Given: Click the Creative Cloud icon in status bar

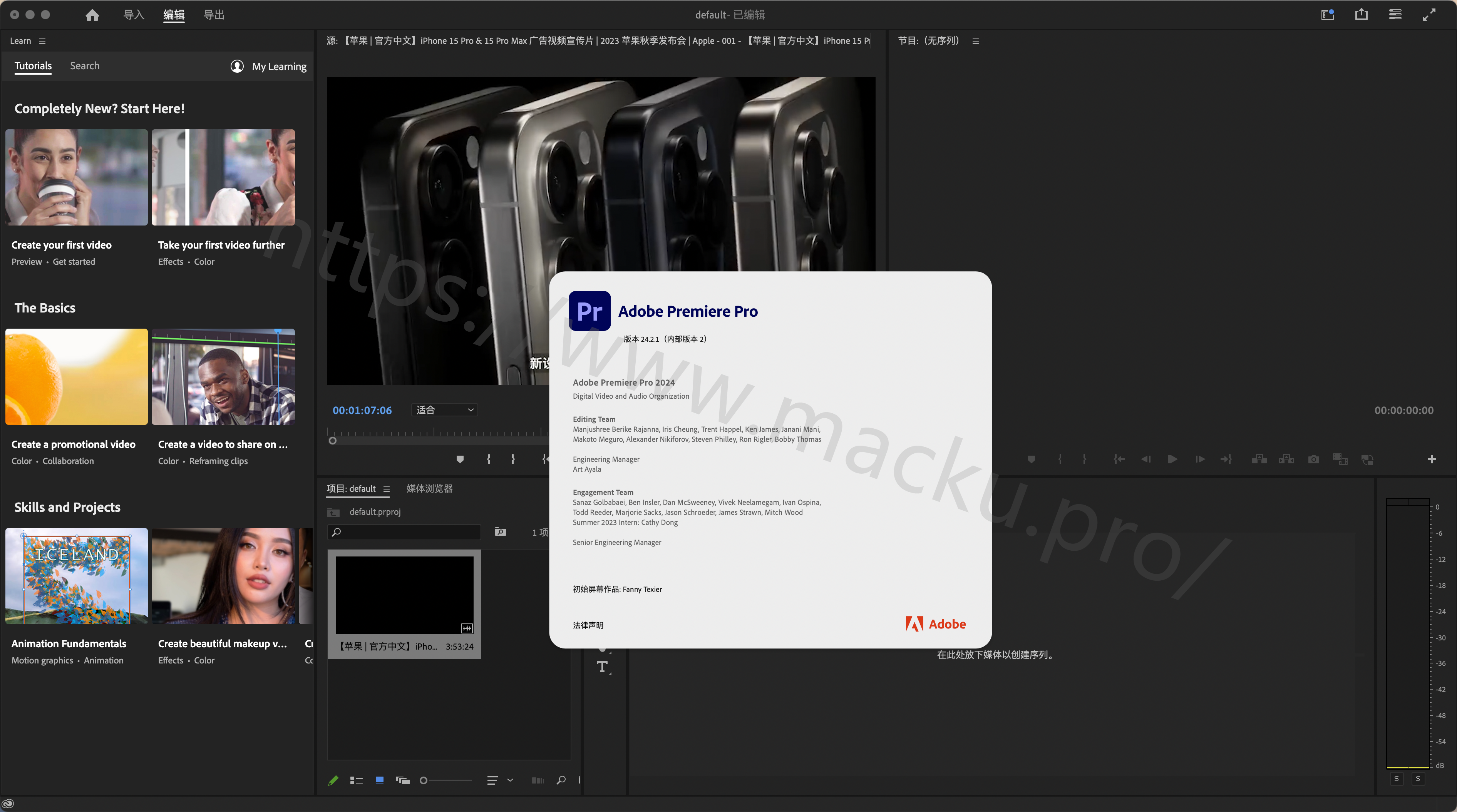Looking at the screenshot, I should tap(8, 804).
